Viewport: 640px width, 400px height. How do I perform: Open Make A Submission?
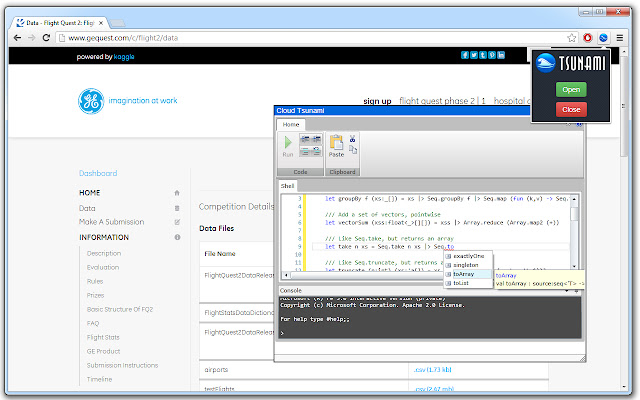click(x=111, y=222)
